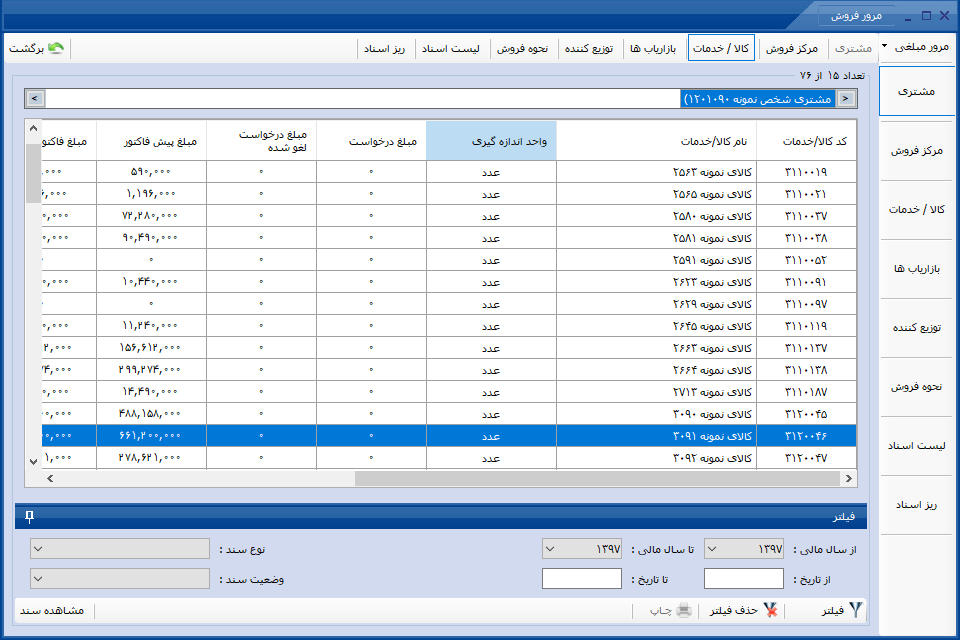Click the funnel filter icon

[855, 610]
